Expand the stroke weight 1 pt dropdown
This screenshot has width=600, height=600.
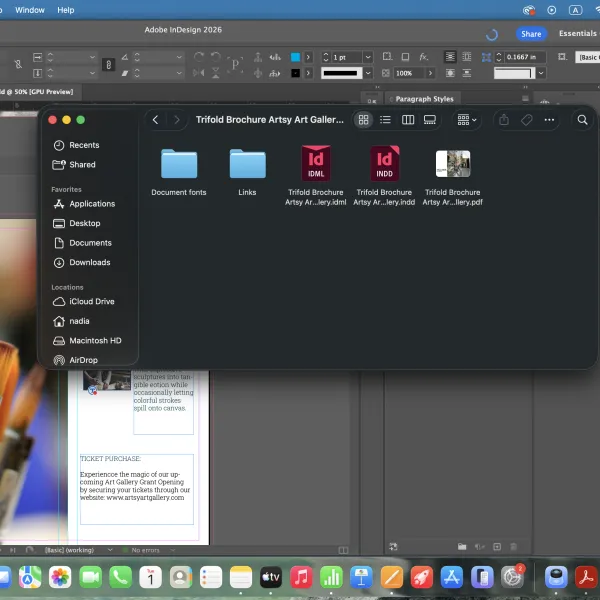coord(368,57)
